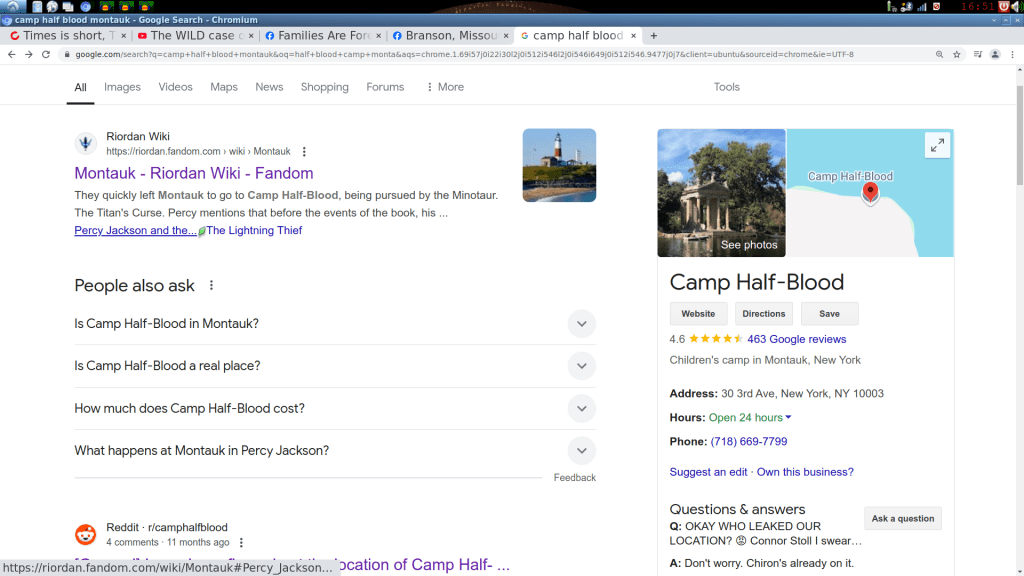Viewport: 1024px width, 576px height.
Task: Click the Reddit favicon in the search result
Action: [x=86, y=535]
